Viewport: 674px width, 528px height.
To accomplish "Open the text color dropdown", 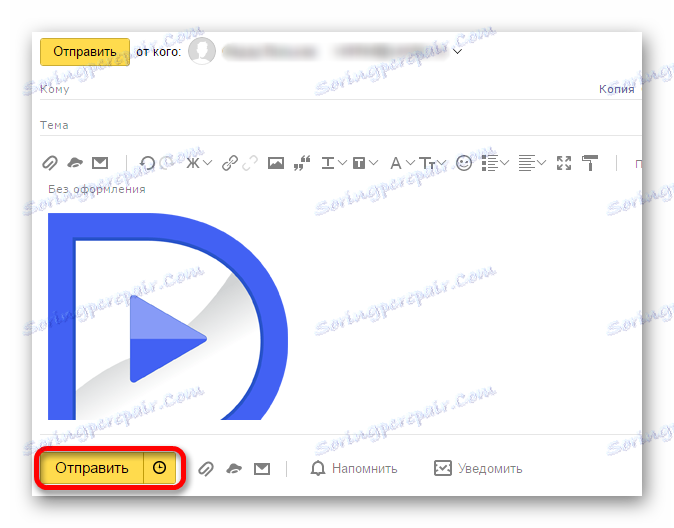I will click(334, 163).
